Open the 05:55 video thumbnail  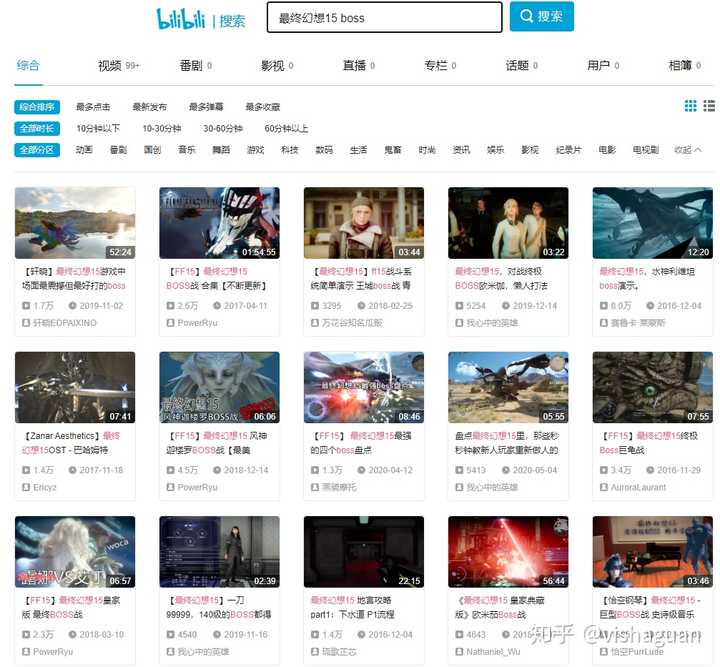pos(508,387)
